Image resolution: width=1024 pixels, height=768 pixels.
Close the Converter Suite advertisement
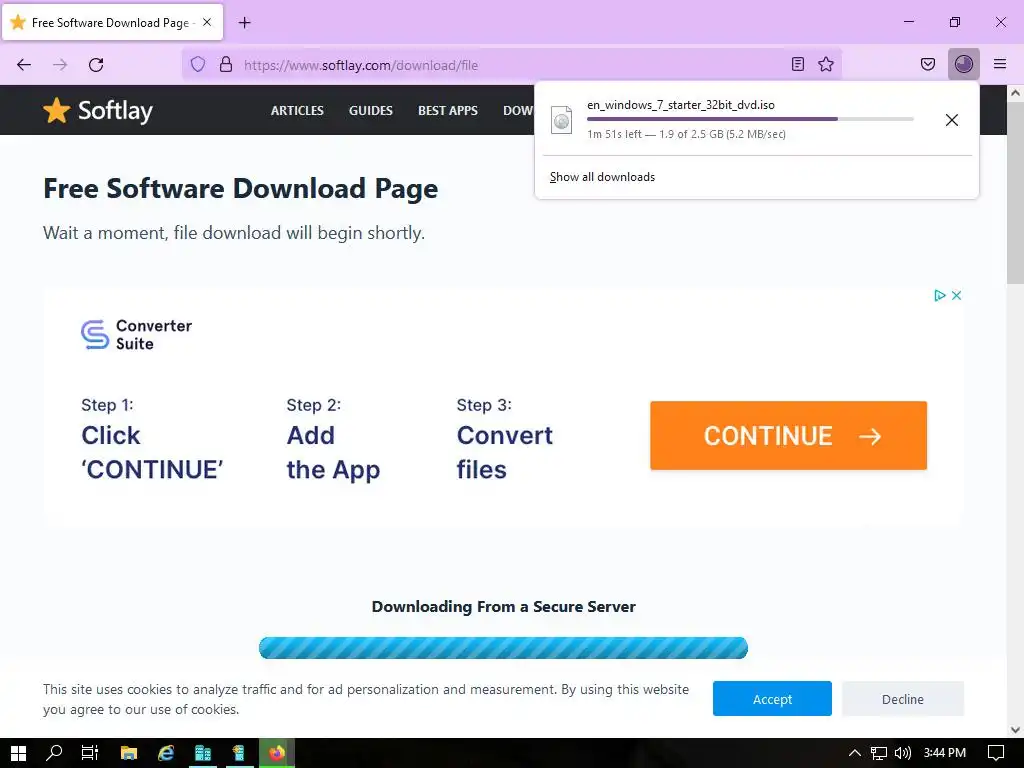click(956, 295)
